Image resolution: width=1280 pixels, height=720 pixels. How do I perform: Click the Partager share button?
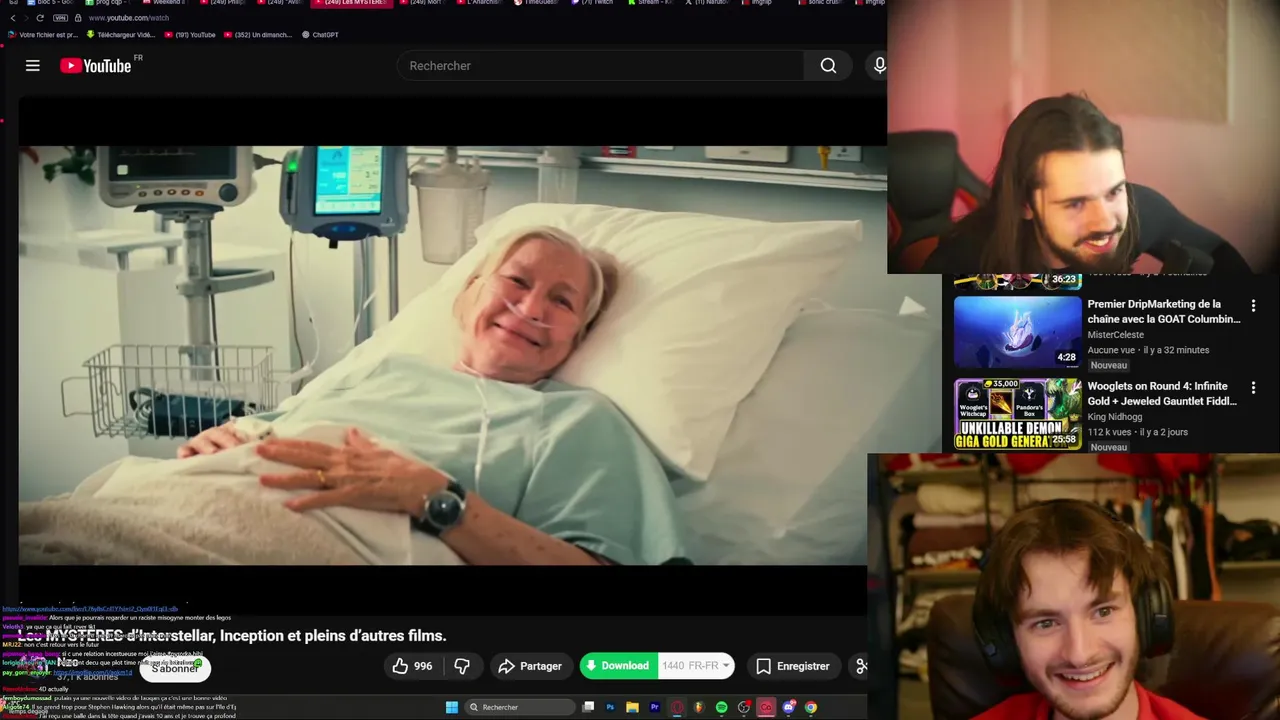click(530, 666)
